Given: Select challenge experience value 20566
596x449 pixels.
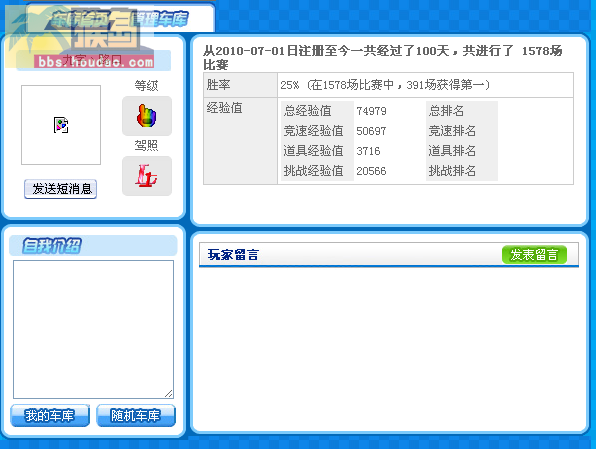Looking at the screenshot, I should pyautogui.click(x=371, y=171).
